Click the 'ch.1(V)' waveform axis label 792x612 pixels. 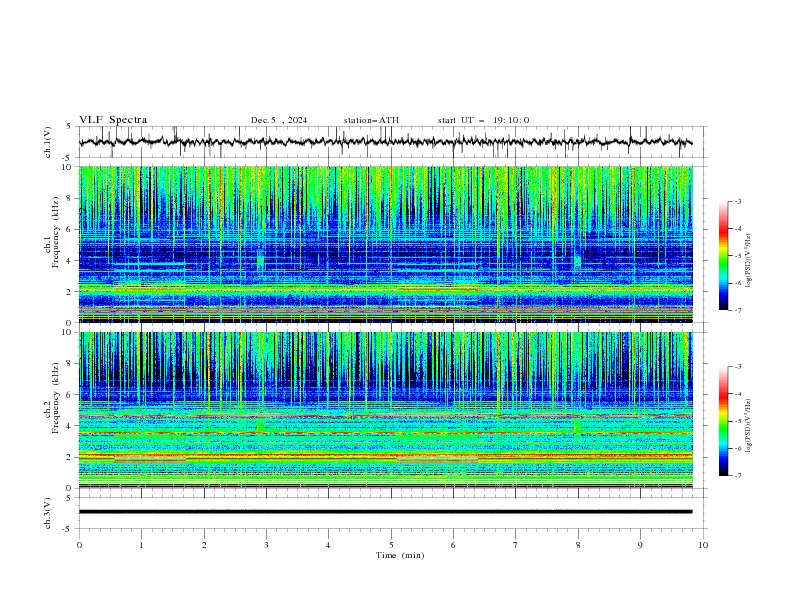[48, 142]
